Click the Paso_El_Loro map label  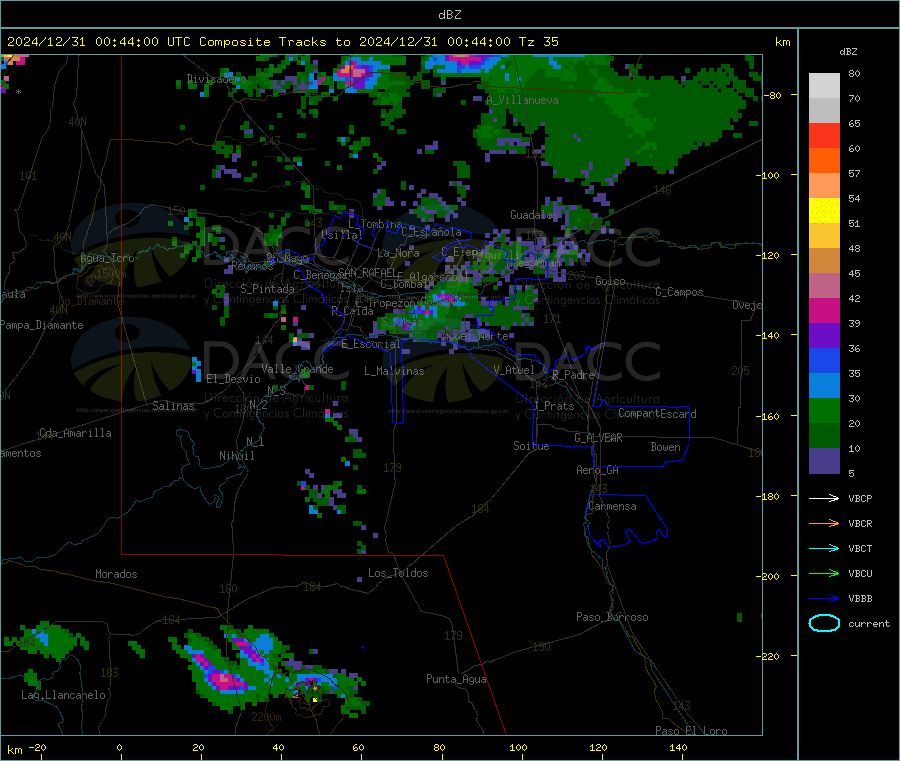691,731
